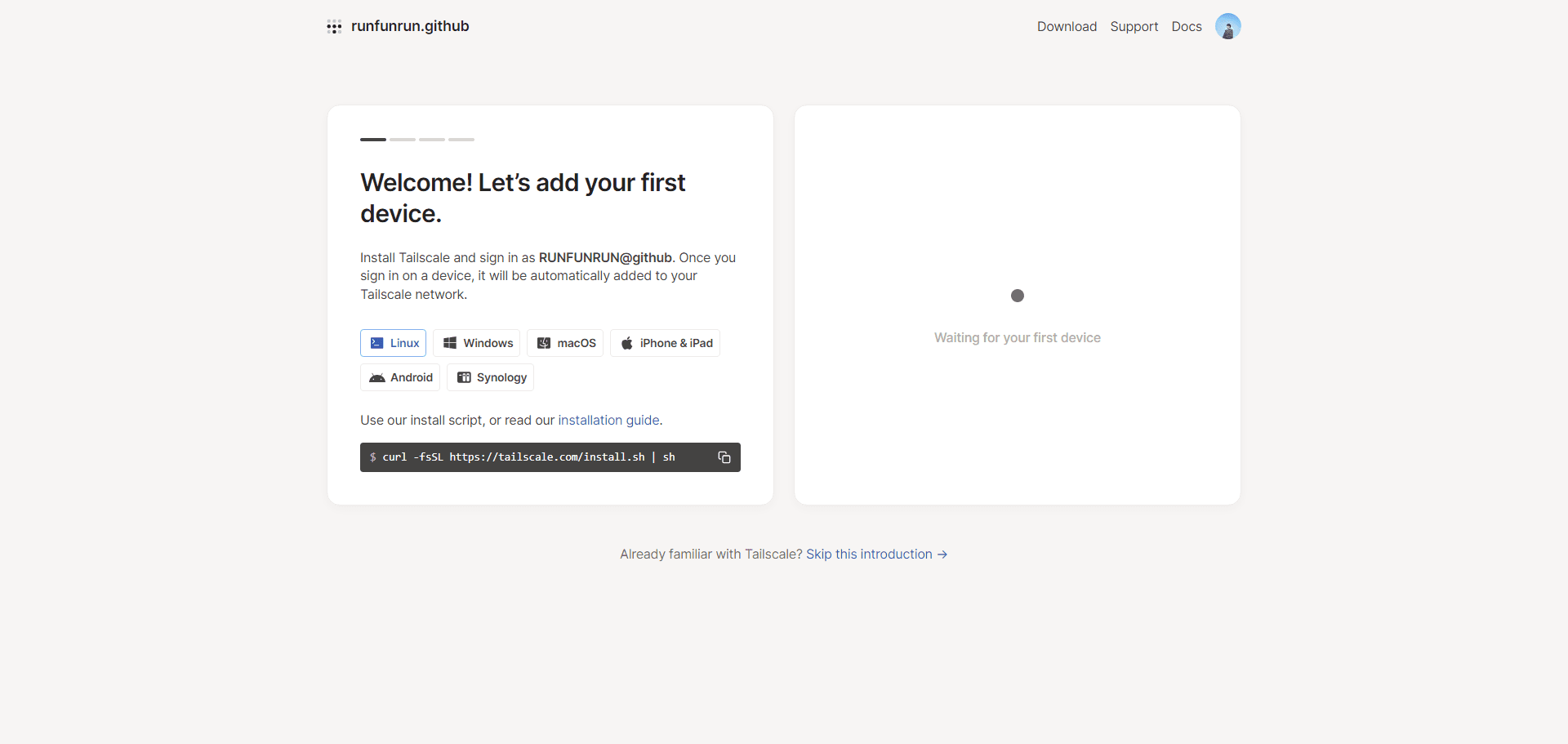The height and width of the screenshot is (744, 1568).
Task: Select the Apple logo iPhone & iPad
Action: tap(626, 343)
